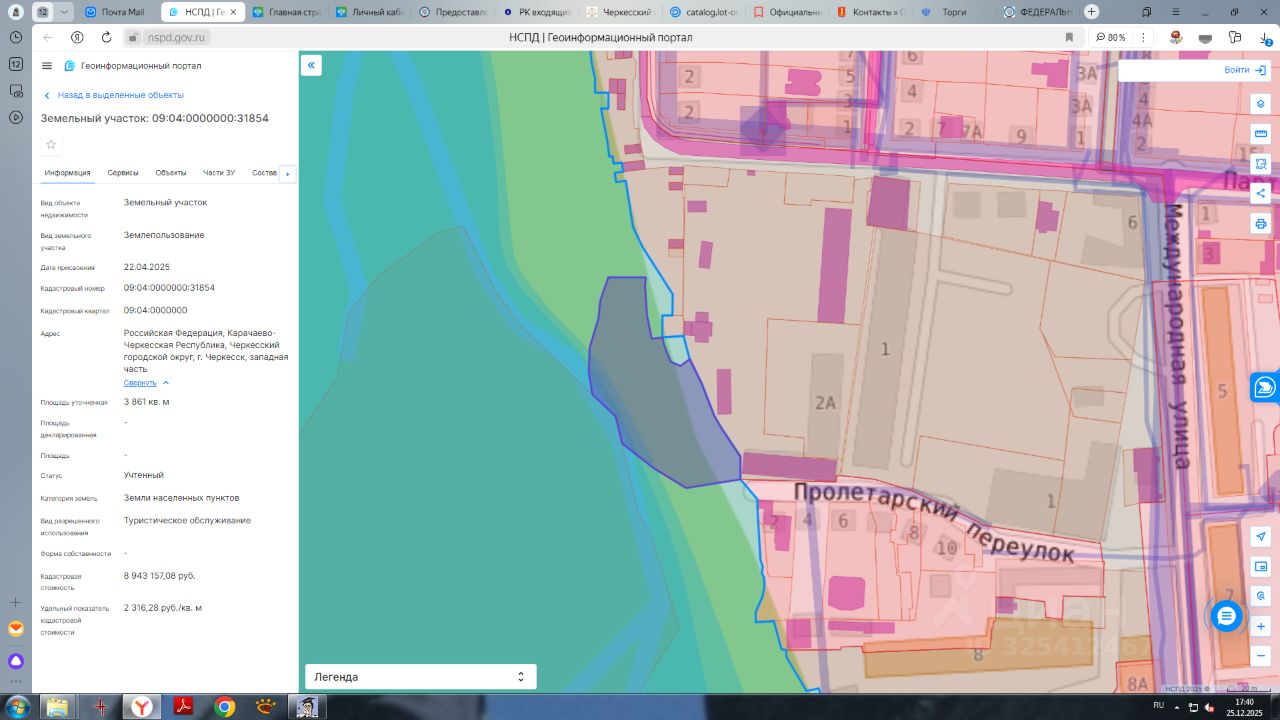This screenshot has width=1280, height=720.
Task: Collapse the left info panel with double chevron
Action: pos(311,65)
